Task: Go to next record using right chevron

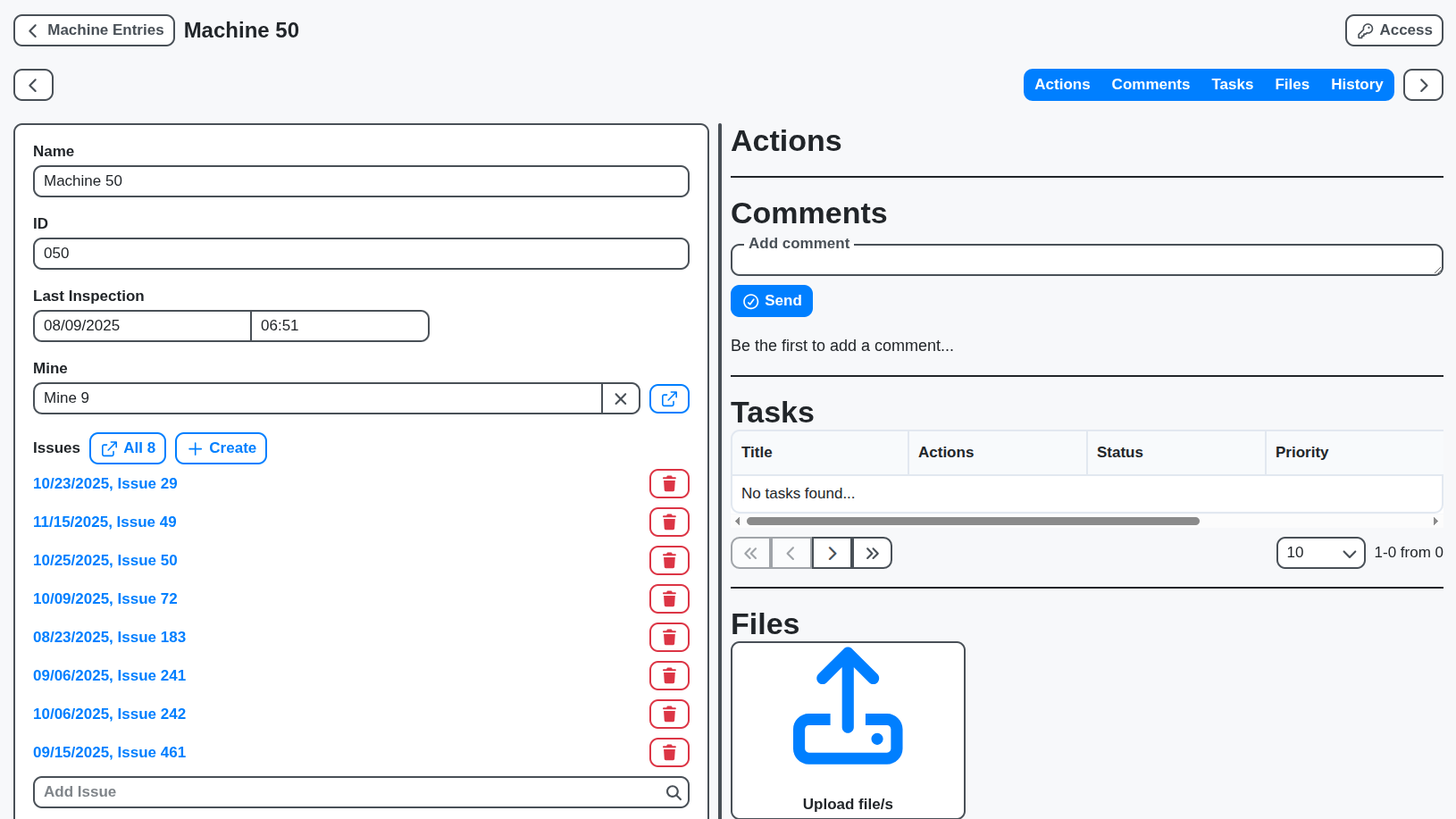Action: click(x=1423, y=85)
